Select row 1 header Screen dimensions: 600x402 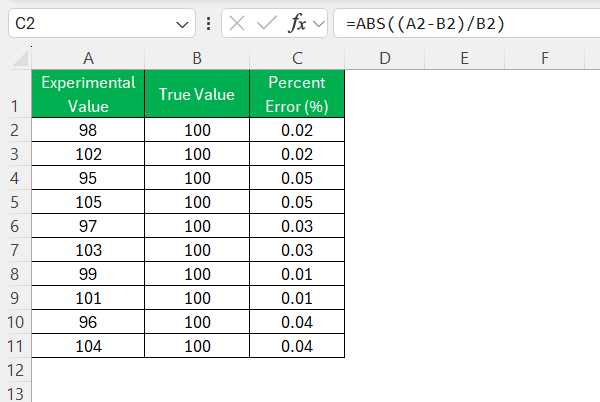point(15,94)
